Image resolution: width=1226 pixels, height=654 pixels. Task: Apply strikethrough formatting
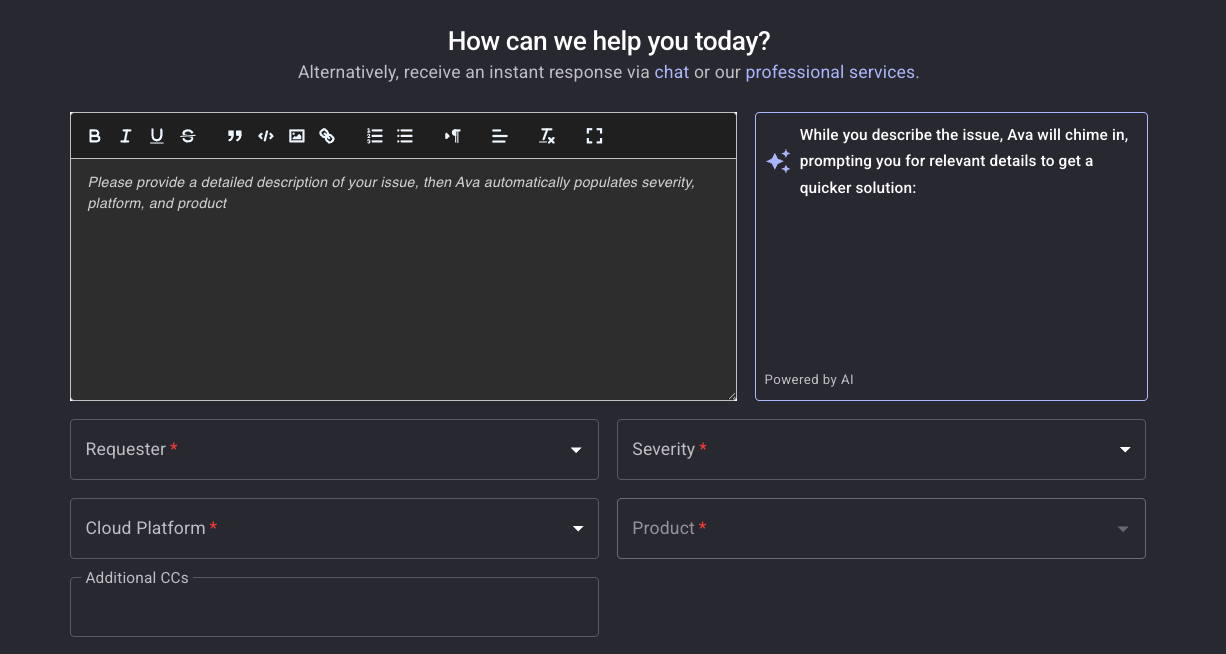(x=188, y=136)
